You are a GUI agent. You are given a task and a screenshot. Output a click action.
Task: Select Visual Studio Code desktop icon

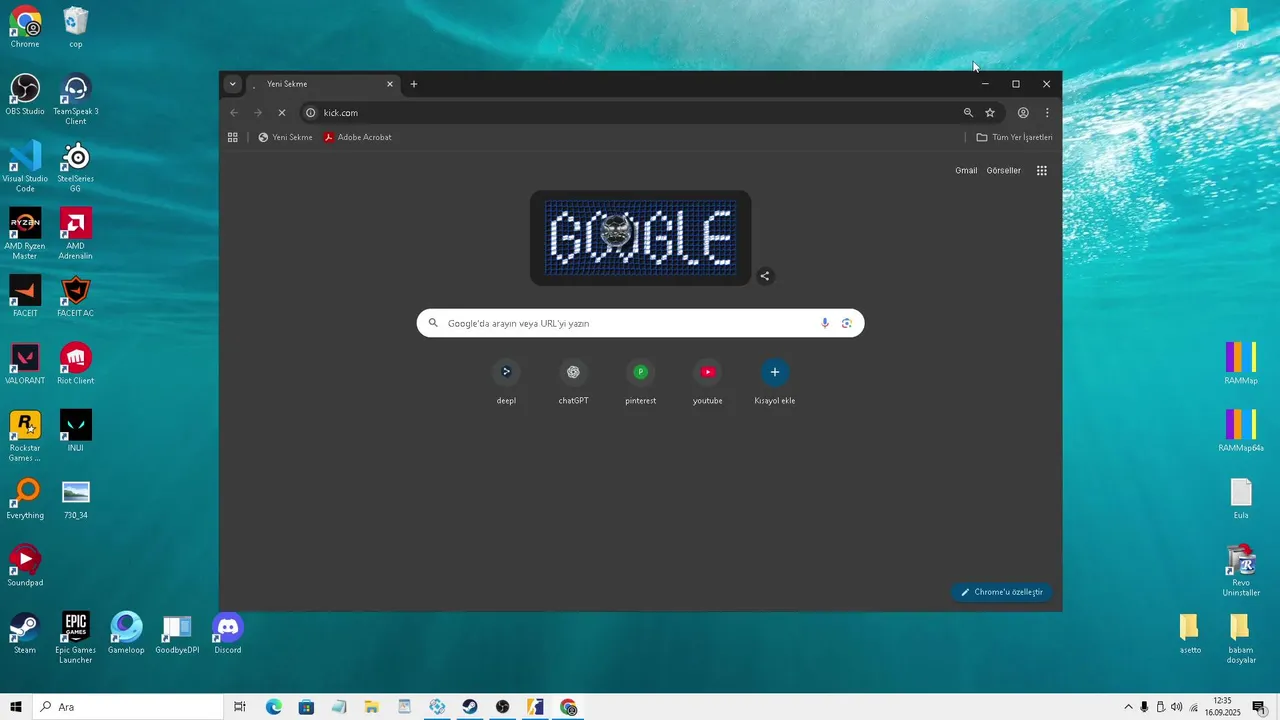25,167
